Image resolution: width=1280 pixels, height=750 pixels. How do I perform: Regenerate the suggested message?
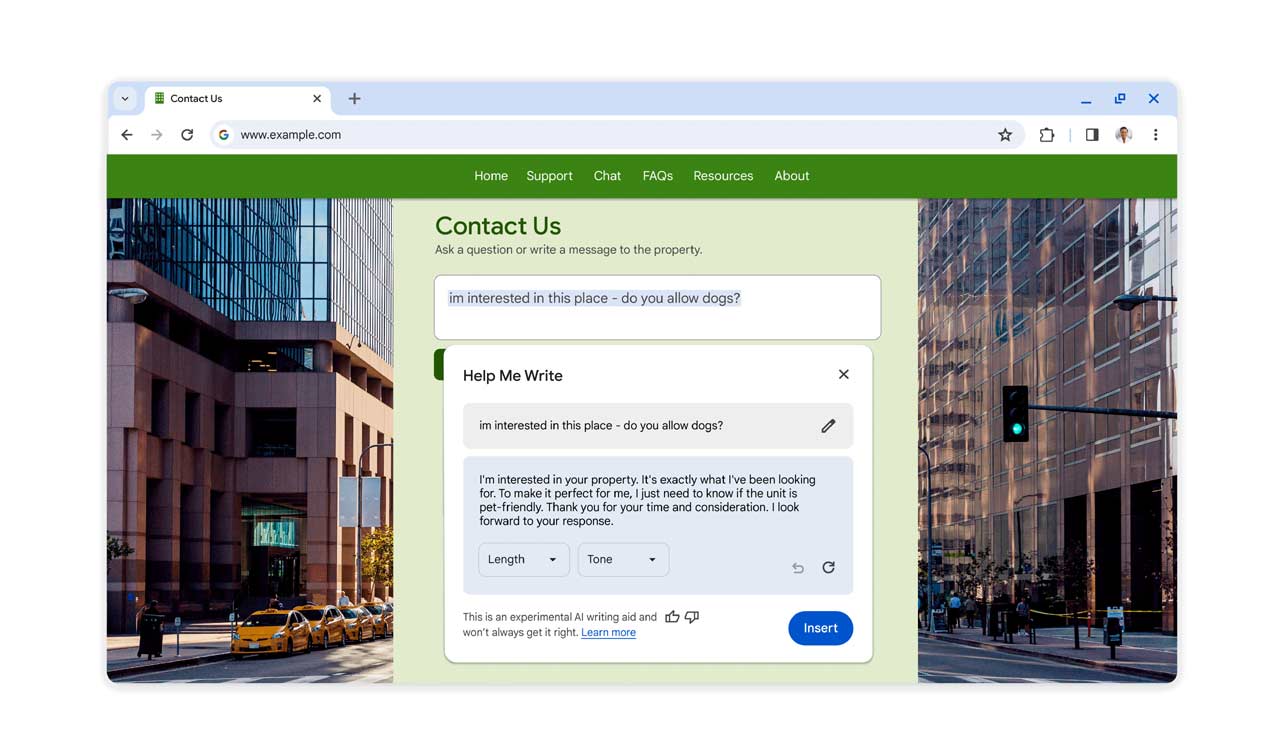pyautogui.click(x=828, y=567)
